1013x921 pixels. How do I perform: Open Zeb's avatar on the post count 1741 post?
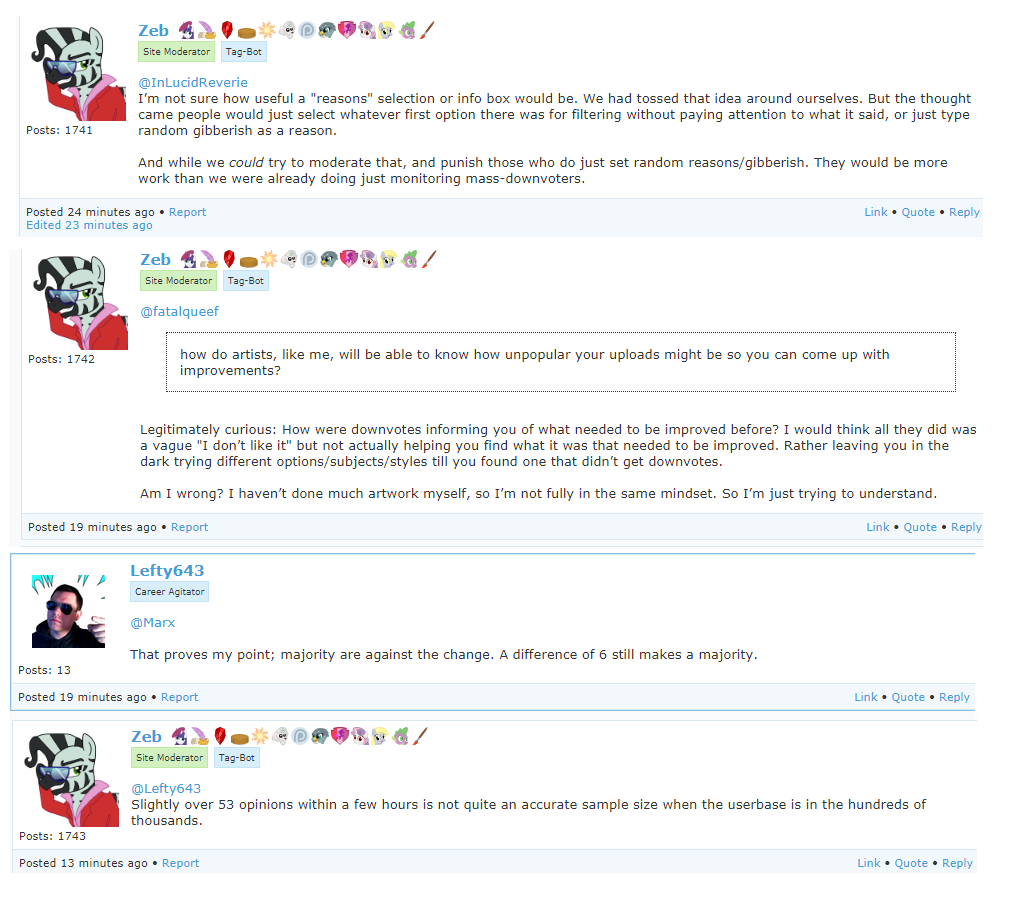(79, 73)
